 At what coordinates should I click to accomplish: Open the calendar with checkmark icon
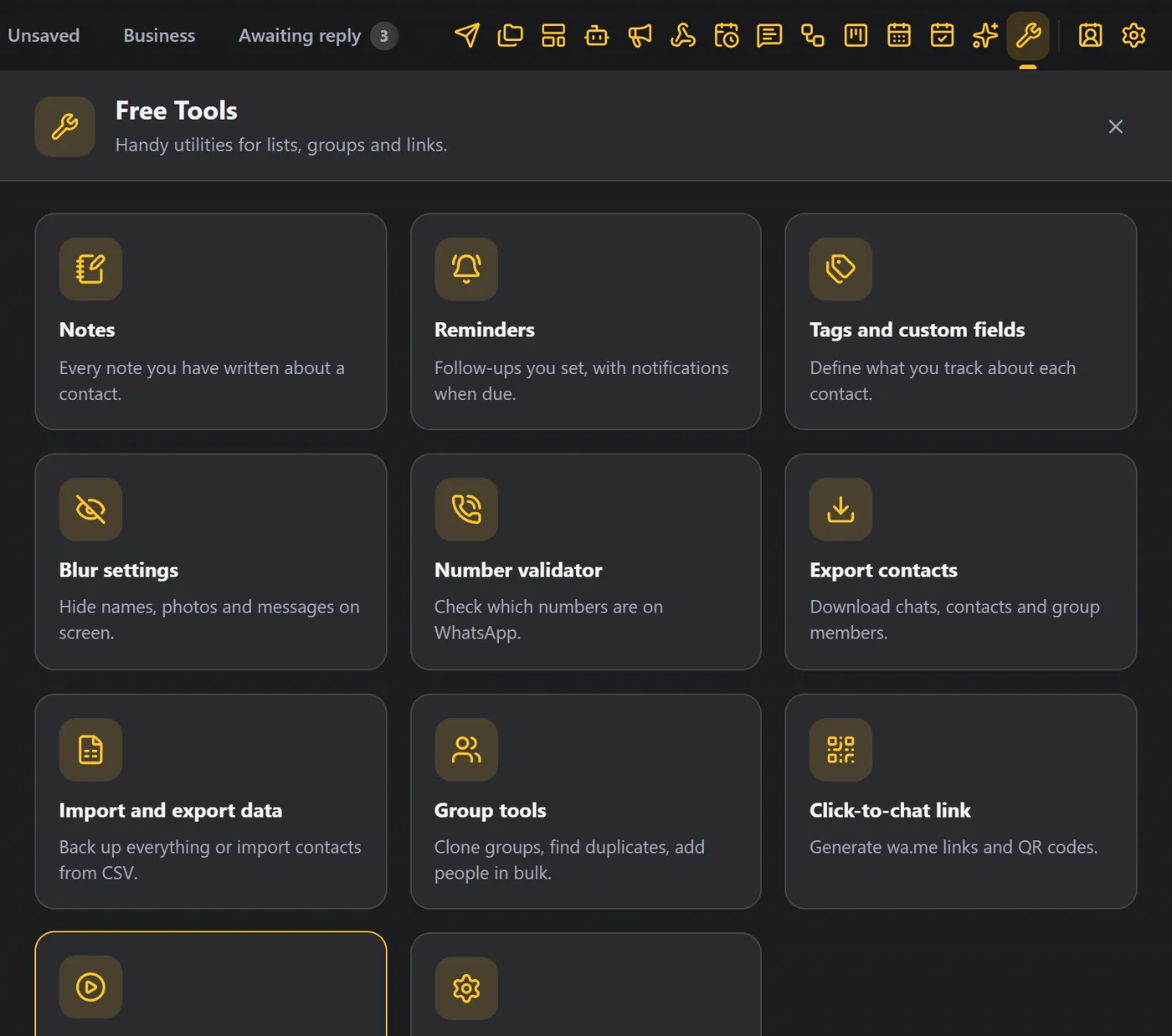(x=943, y=35)
